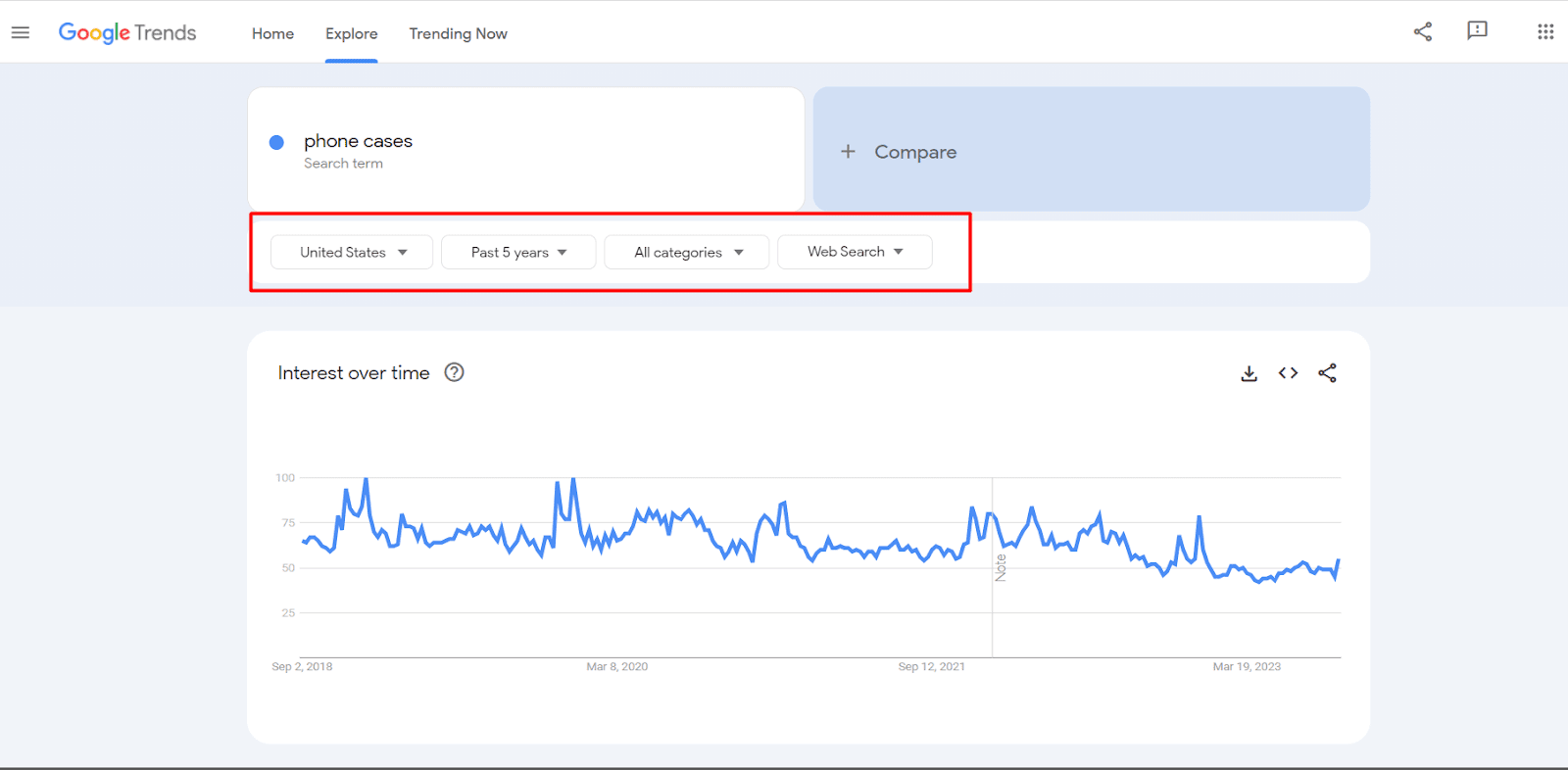Get embed code for Interest over time
This screenshot has height=770, width=1568.
point(1288,373)
